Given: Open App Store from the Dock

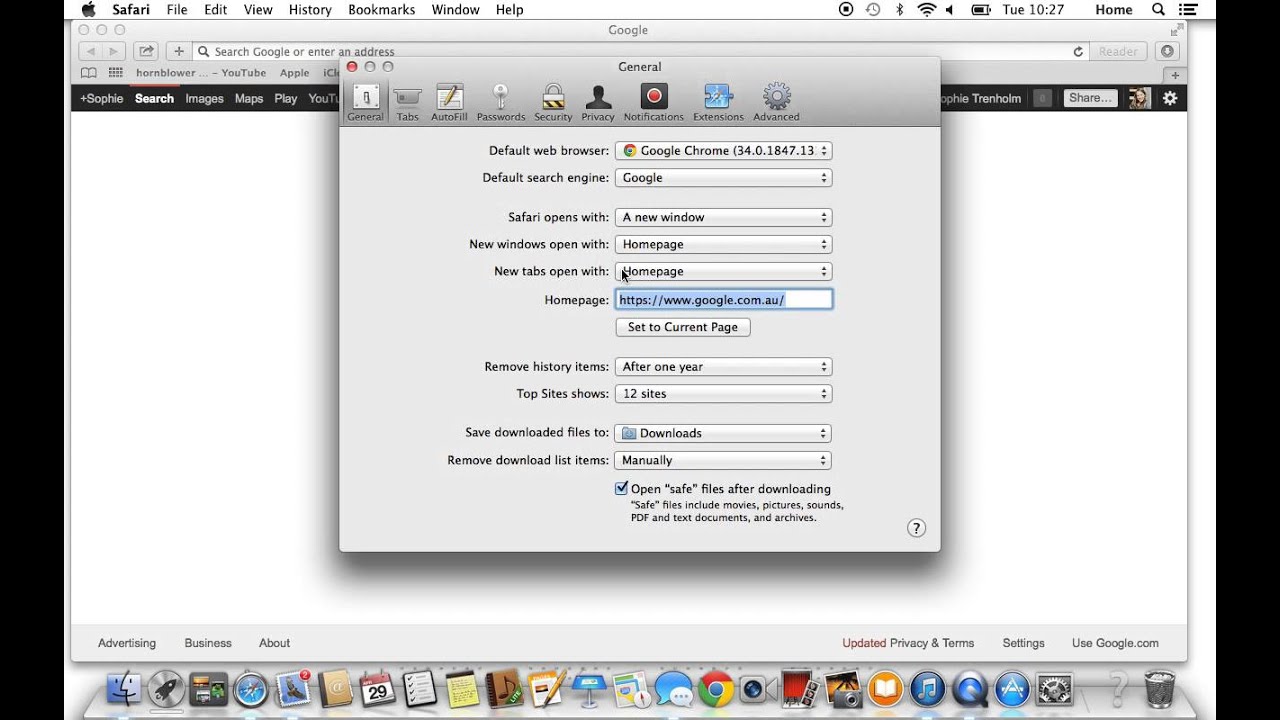Looking at the screenshot, I should coord(1012,689).
